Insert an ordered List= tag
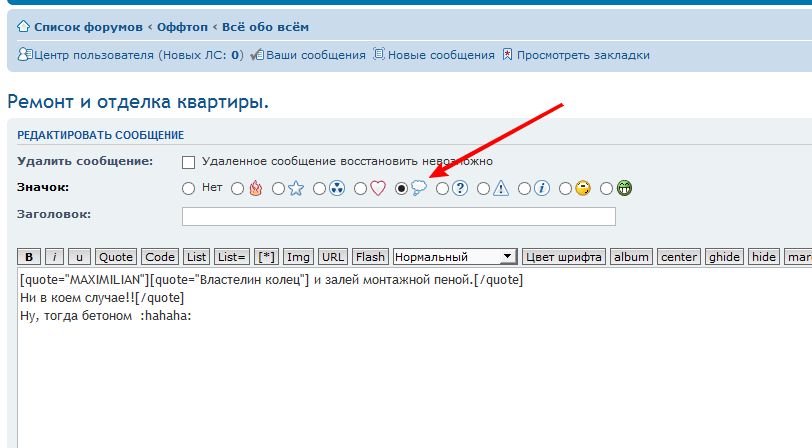 [x=231, y=257]
